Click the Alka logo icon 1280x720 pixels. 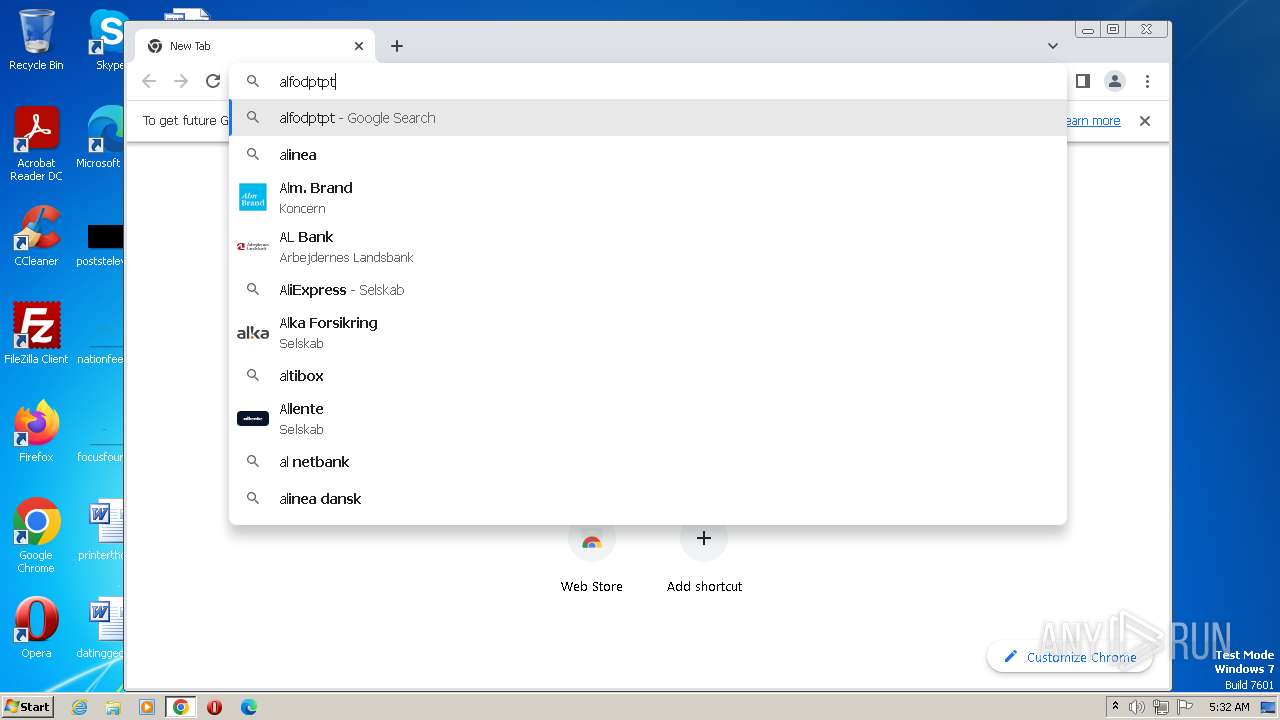pyautogui.click(x=253, y=333)
